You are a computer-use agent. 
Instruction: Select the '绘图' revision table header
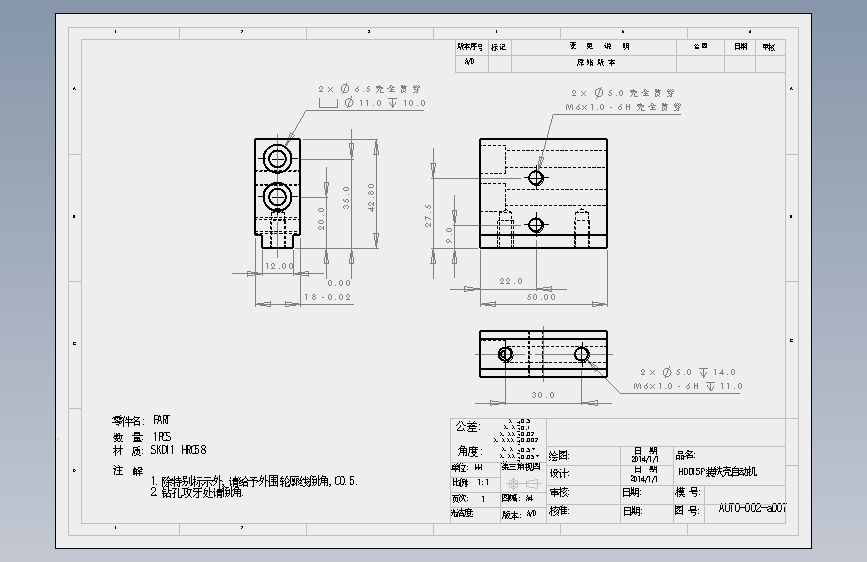[x=701, y=46]
